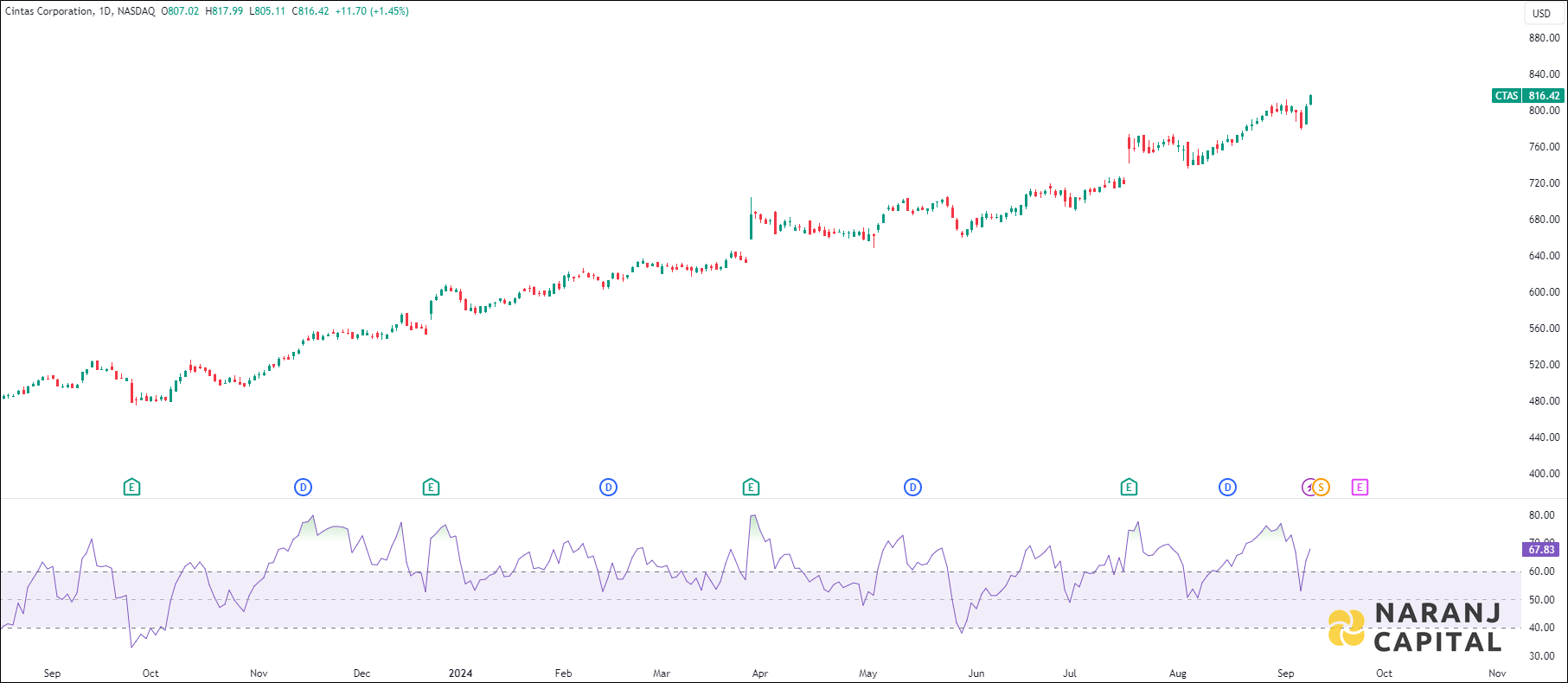1568x683 pixels.
Task: Select the earnings E marker in late December
Action: [431, 488]
